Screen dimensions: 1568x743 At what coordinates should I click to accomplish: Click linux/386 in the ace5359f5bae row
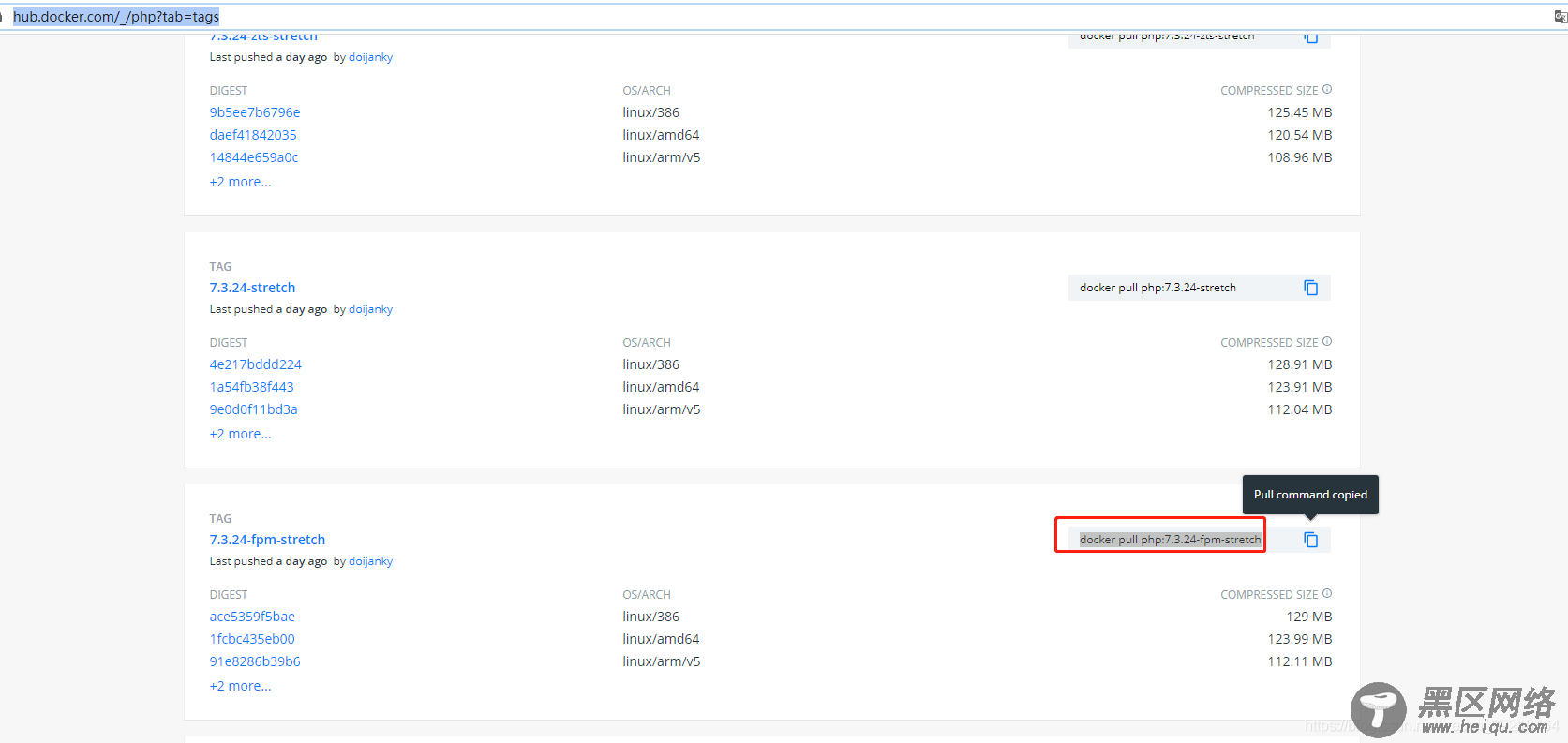point(651,617)
